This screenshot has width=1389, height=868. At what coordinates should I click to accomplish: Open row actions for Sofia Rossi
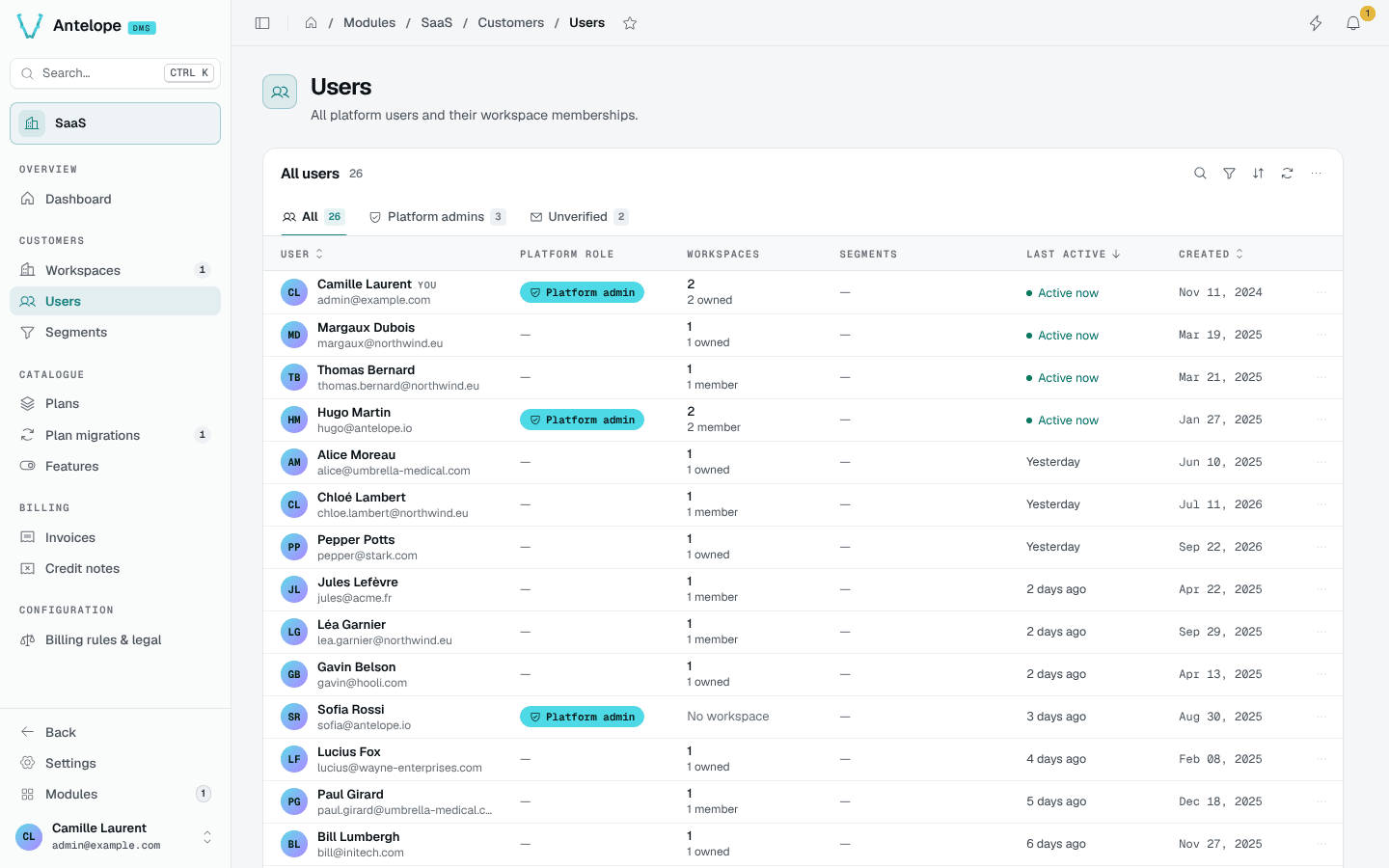tap(1321, 717)
